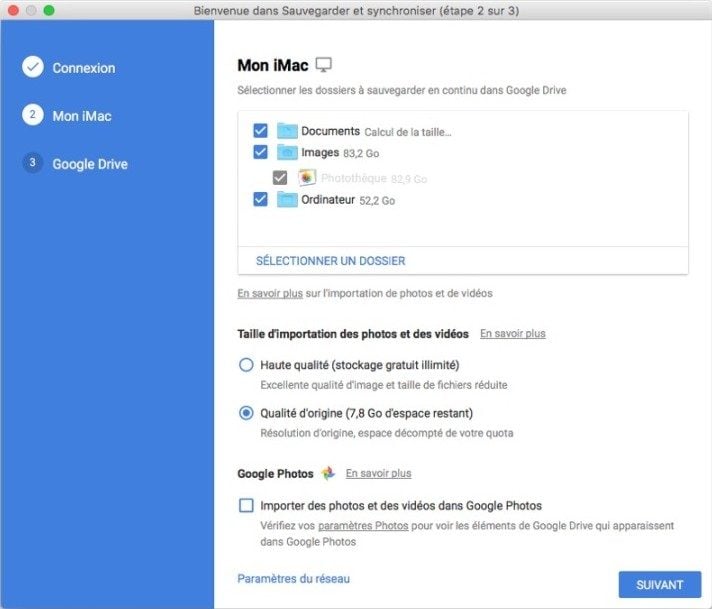Open Paramètres du réseau
This screenshot has height=609, width=712.
point(293,579)
